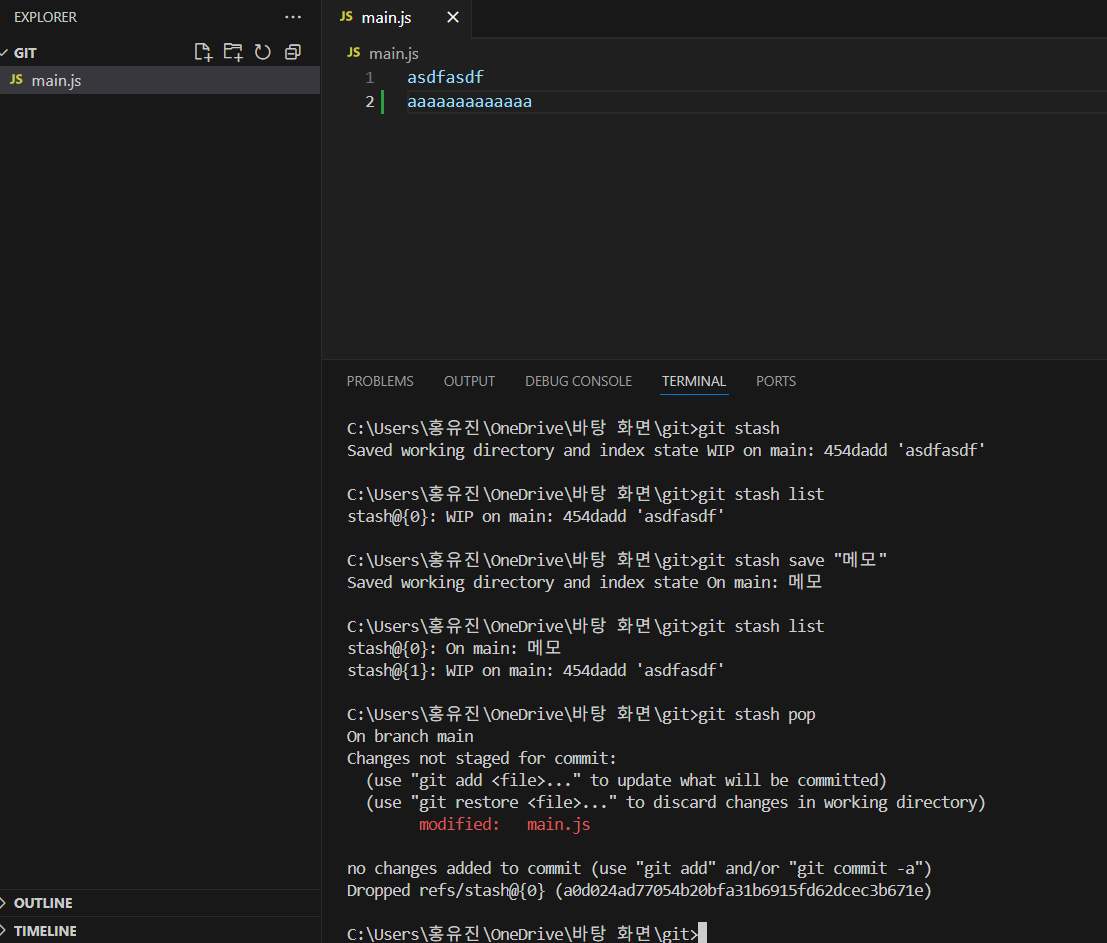This screenshot has height=943, width=1107.
Task: Open Explorer's more actions ellipsis menu
Action: (x=293, y=17)
